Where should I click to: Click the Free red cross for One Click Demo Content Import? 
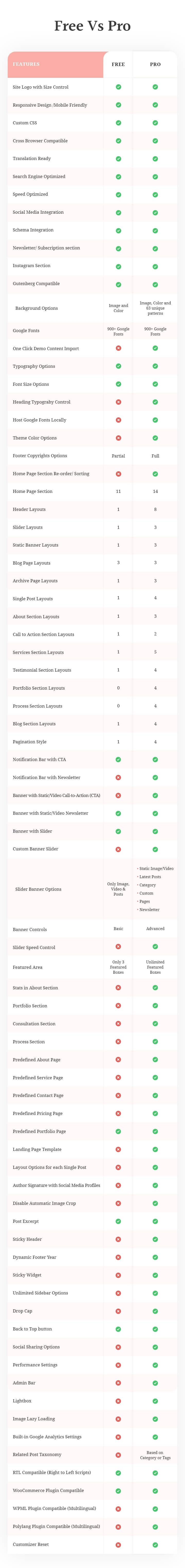118,348
